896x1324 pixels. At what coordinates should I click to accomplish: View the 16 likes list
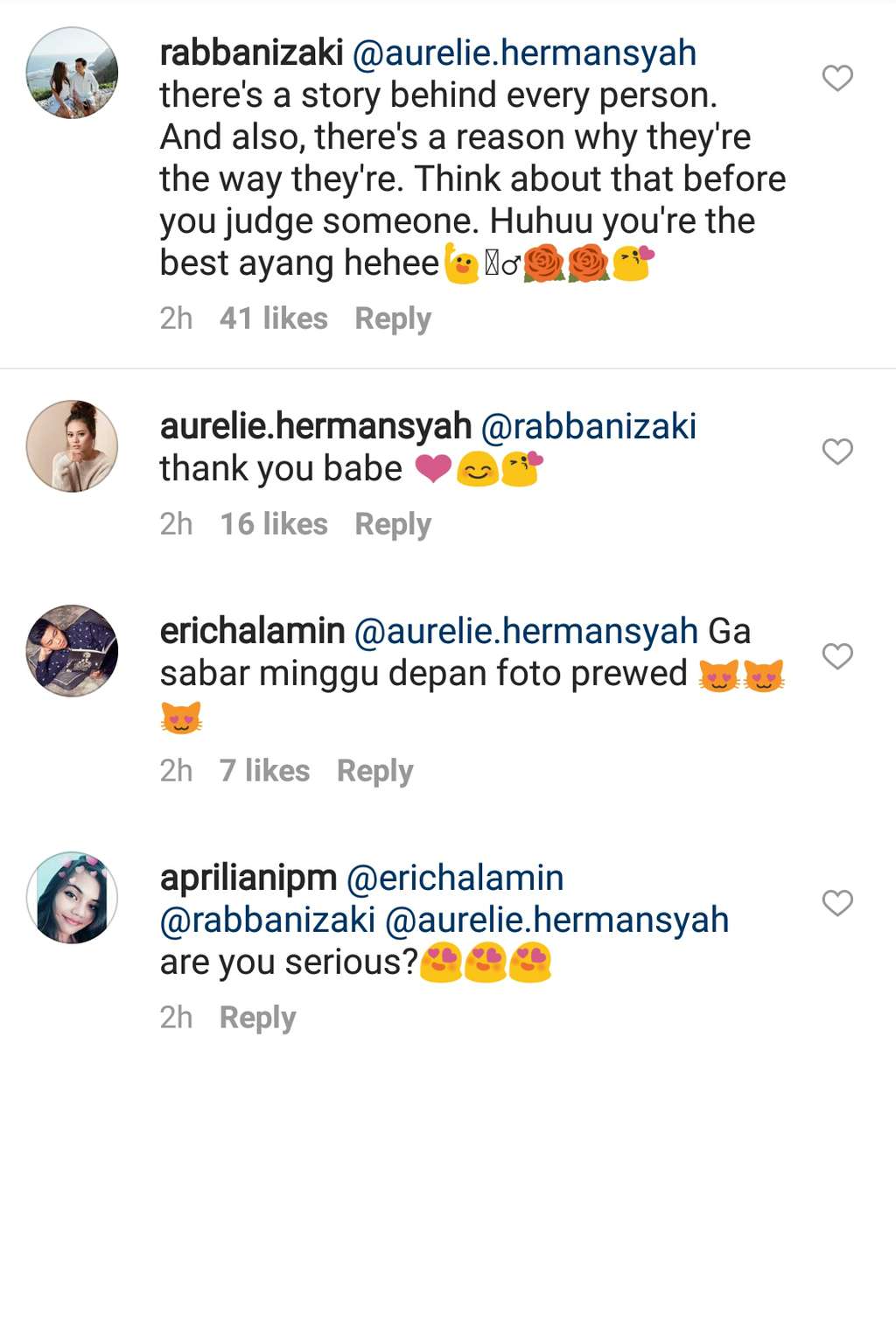(274, 524)
